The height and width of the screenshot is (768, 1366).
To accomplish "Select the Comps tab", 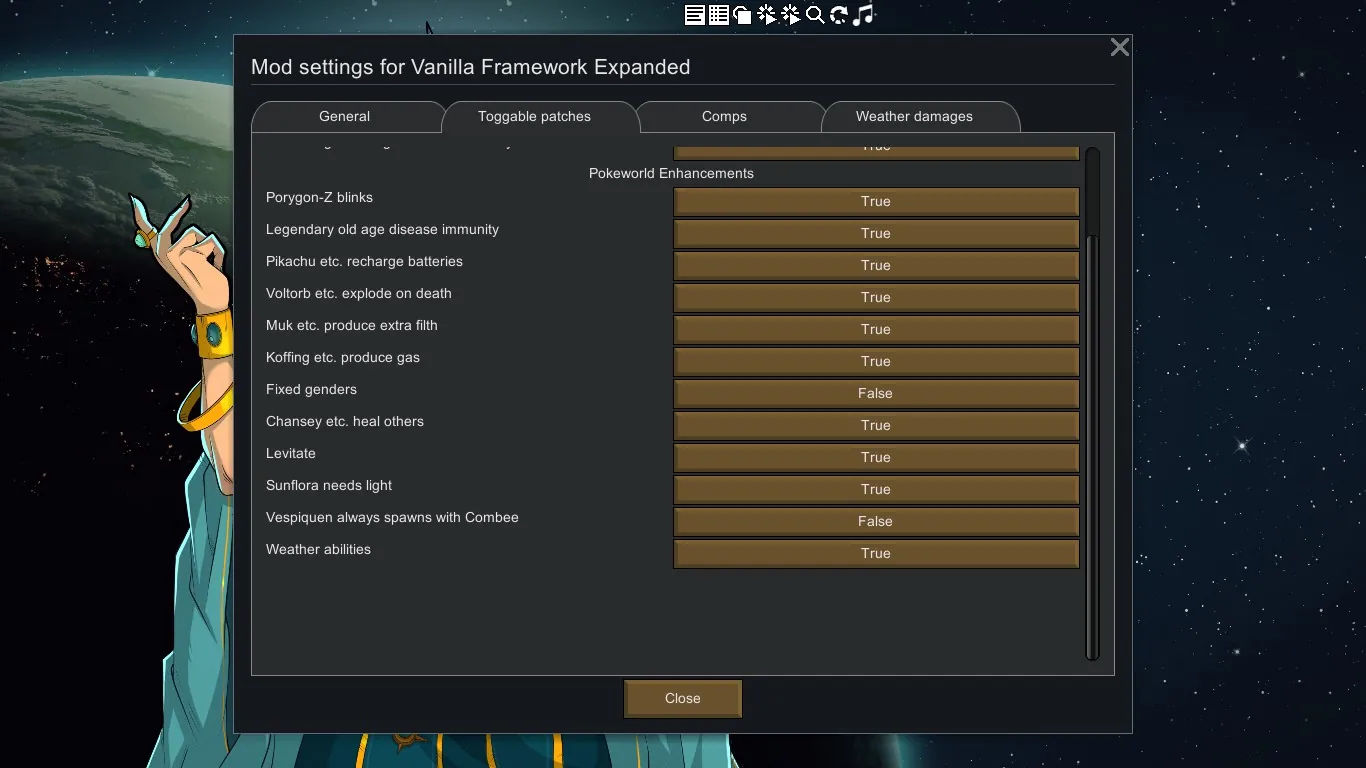I will 724,117.
